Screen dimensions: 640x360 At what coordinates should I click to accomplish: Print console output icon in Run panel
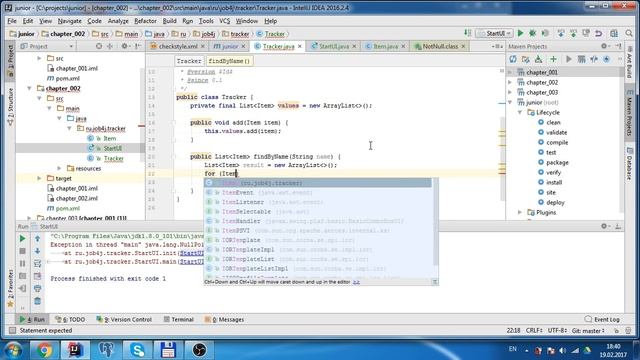37,289
